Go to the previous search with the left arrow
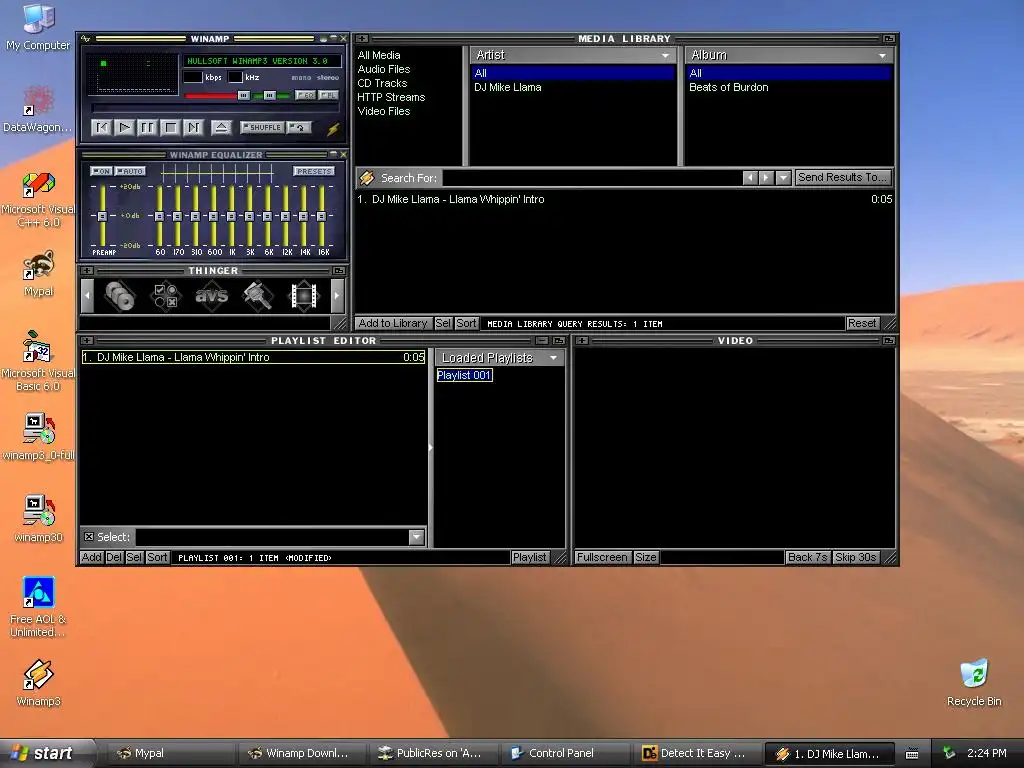 click(x=750, y=178)
